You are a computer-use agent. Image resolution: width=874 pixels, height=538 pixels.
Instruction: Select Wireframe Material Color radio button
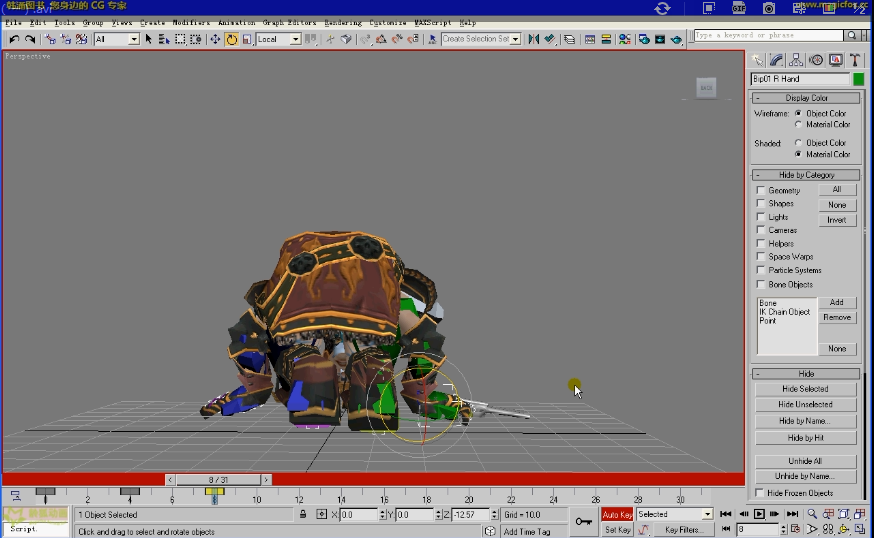point(798,124)
